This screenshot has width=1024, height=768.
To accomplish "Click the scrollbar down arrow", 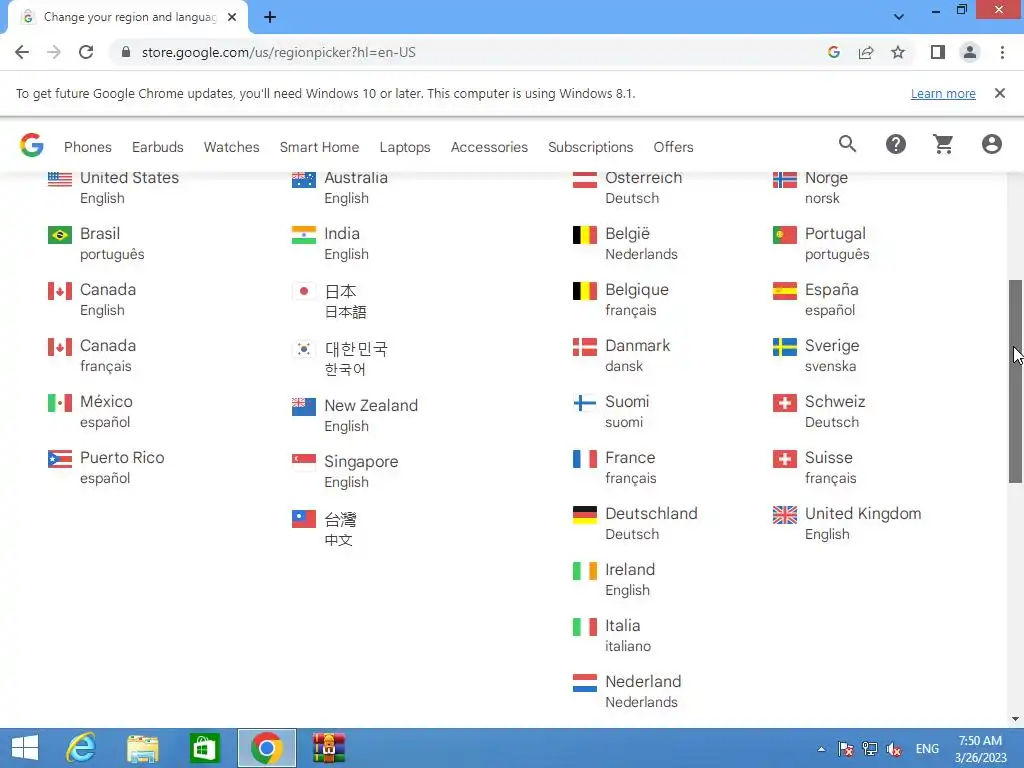I will pos(1016,719).
